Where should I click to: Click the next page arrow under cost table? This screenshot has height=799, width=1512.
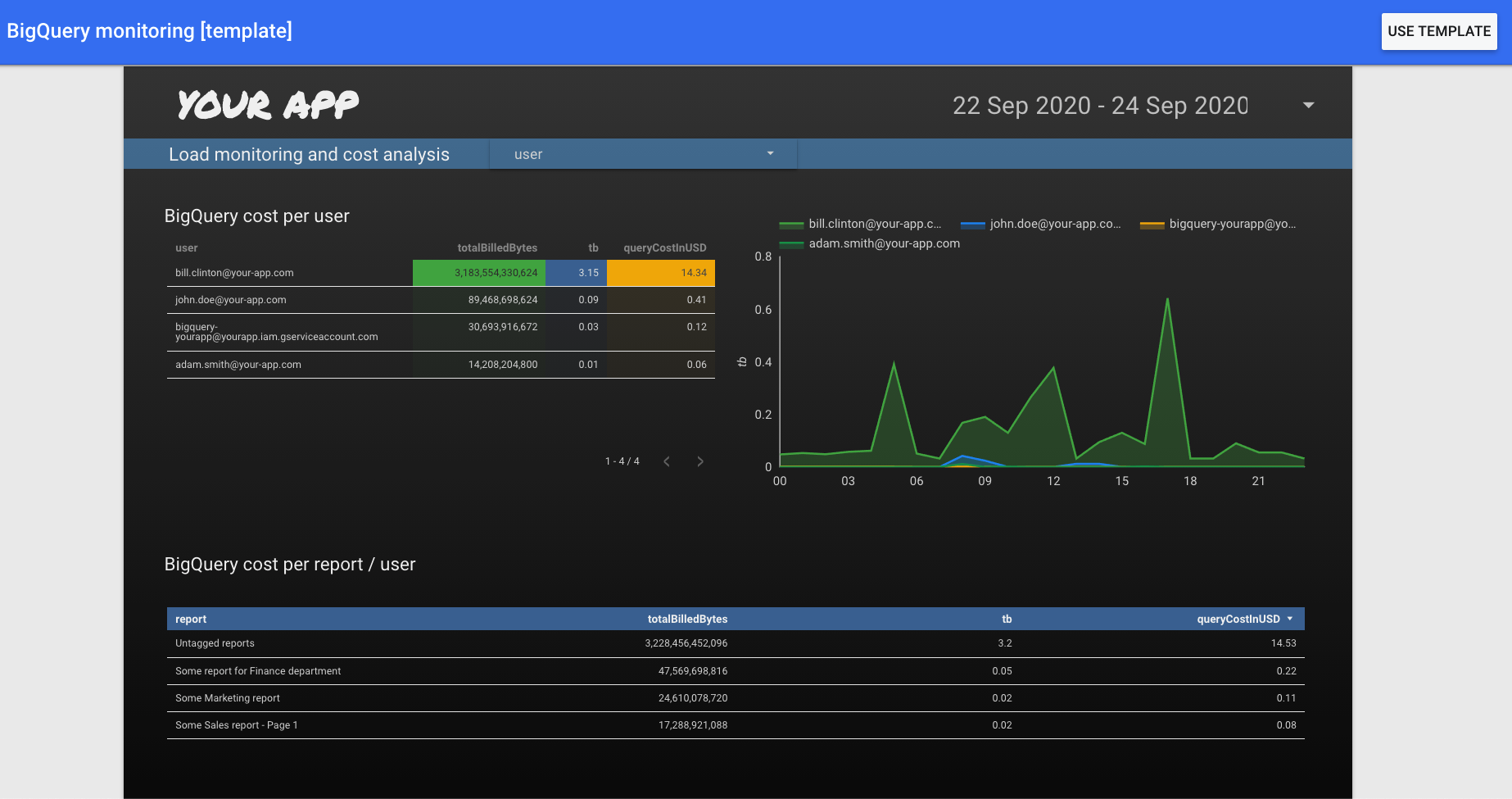tap(700, 461)
